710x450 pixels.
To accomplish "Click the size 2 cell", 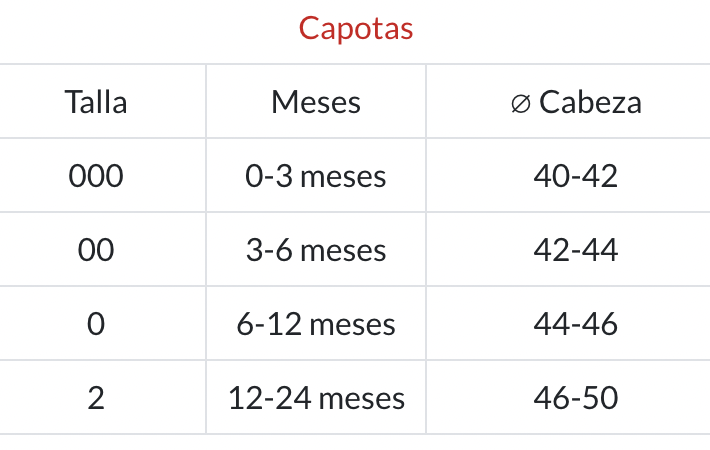I will (x=96, y=398).
